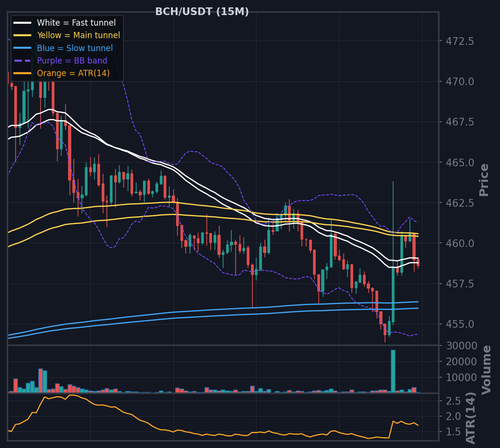
Task: Click the vertical 'Price' axis title
Action: tap(484, 180)
